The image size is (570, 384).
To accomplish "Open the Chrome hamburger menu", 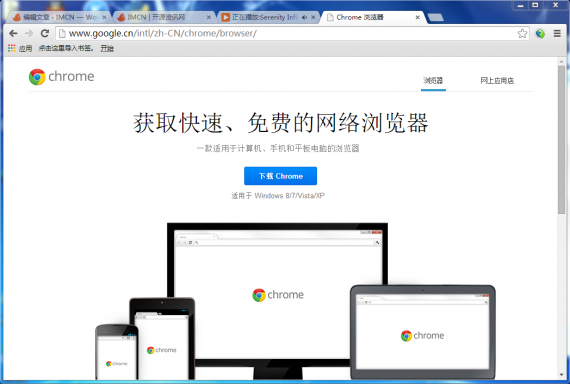I will pos(557,33).
